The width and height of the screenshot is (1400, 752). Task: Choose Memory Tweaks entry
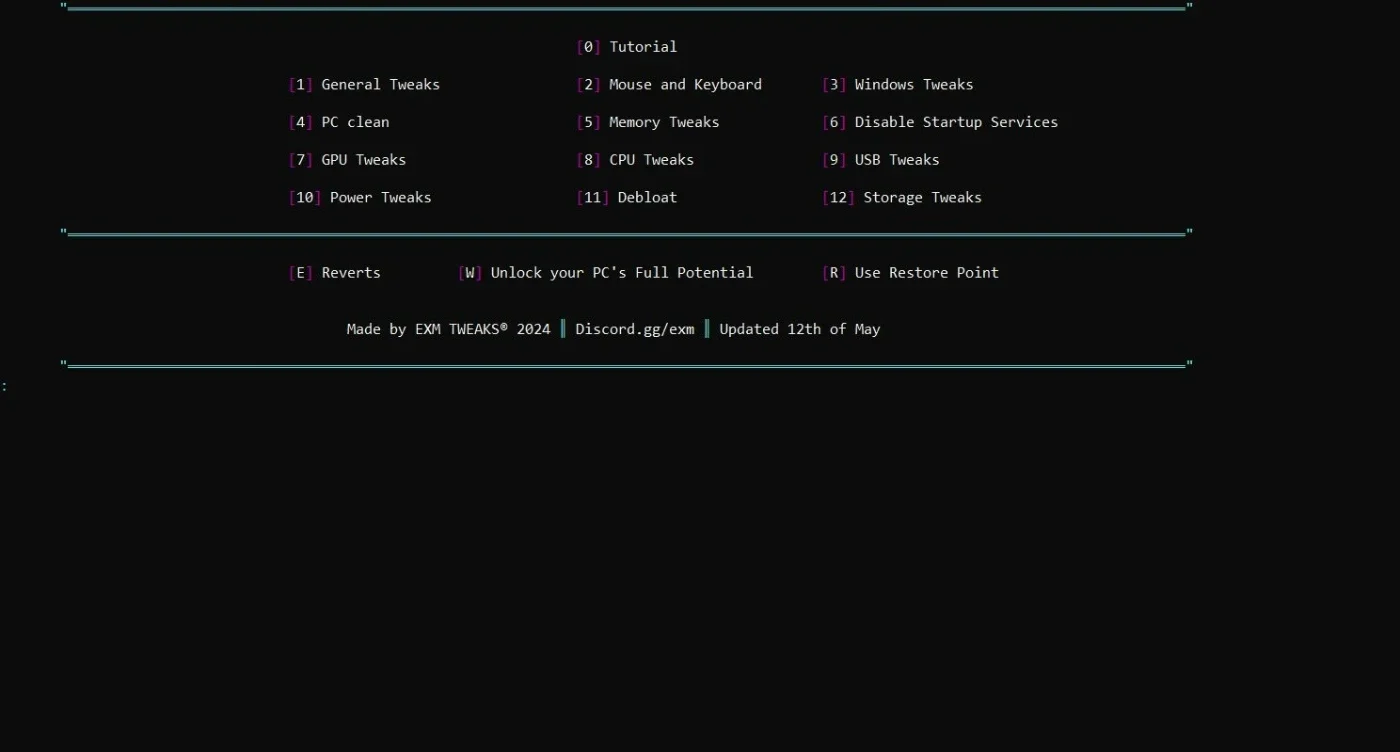click(x=648, y=122)
